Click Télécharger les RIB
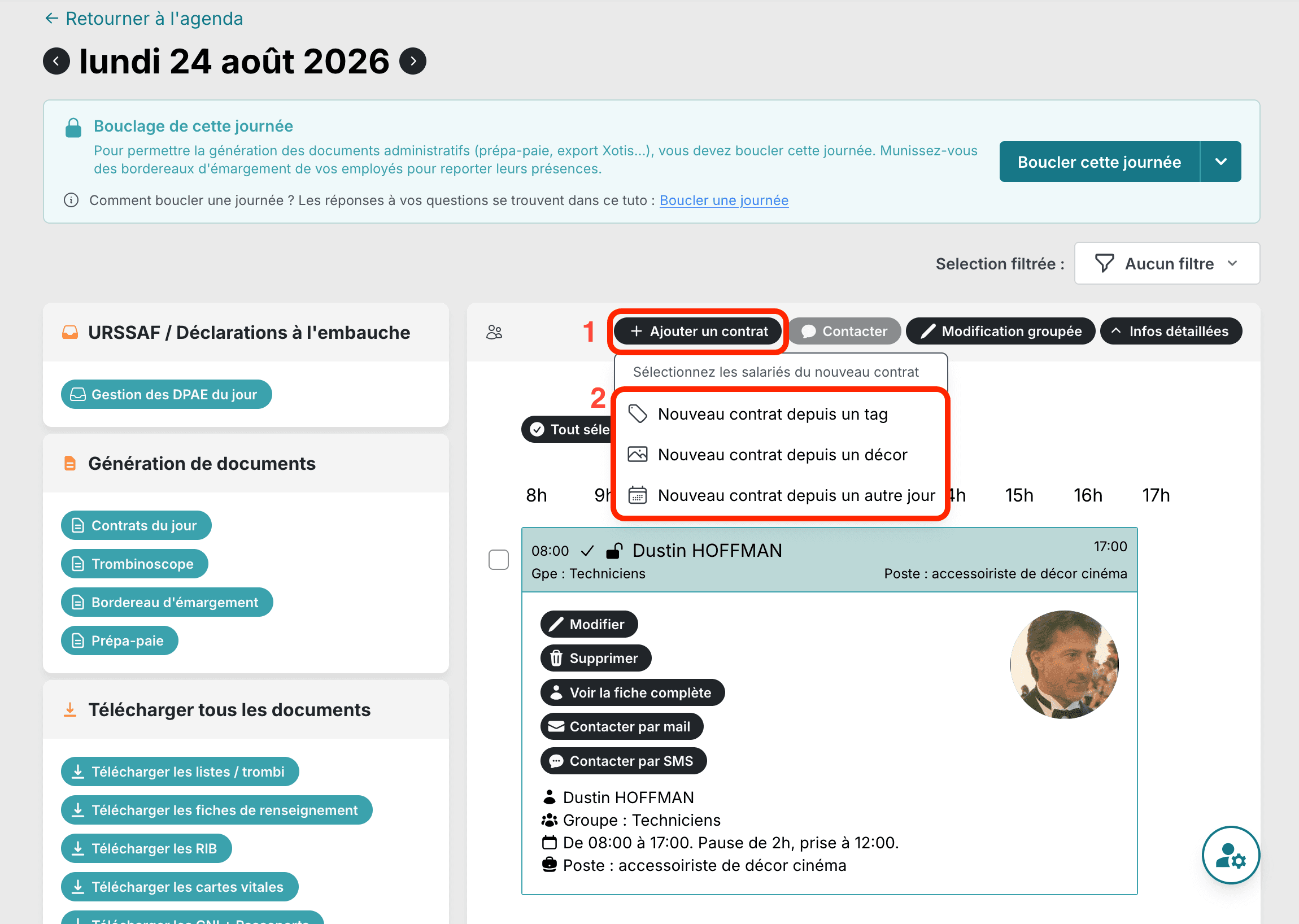This screenshot has width=1299, height=924. pyautogui.click(x=146, y=848)
